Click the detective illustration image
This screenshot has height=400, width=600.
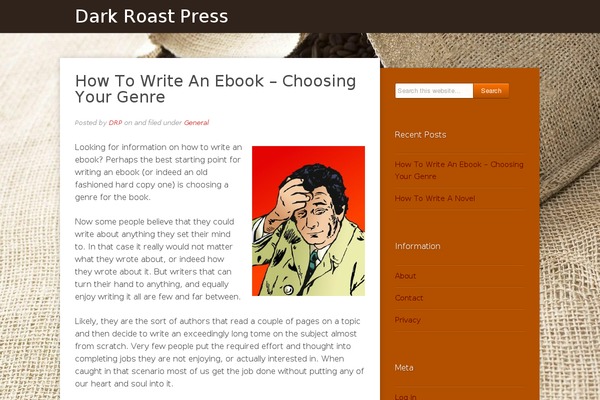308,221
